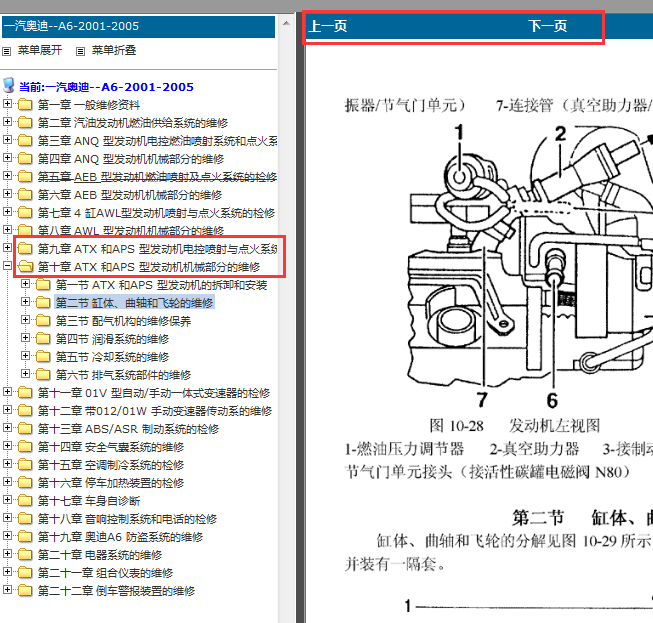Click the 下一页 next page link
The image size is (653, 623).
(548, 26)
